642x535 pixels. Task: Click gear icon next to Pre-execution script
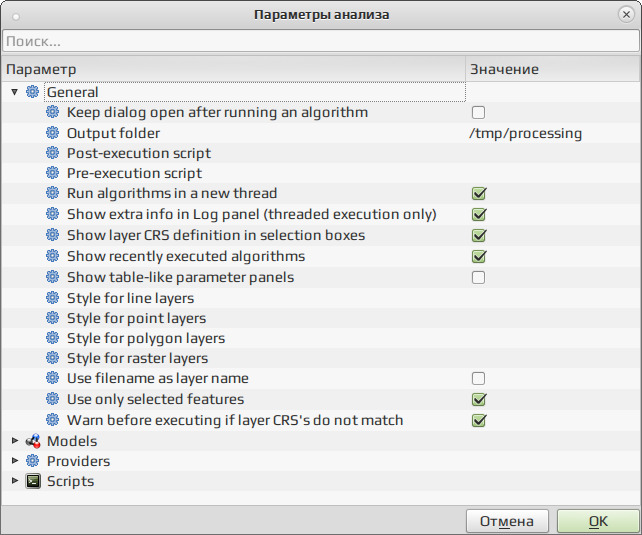[x=52, y=173]
